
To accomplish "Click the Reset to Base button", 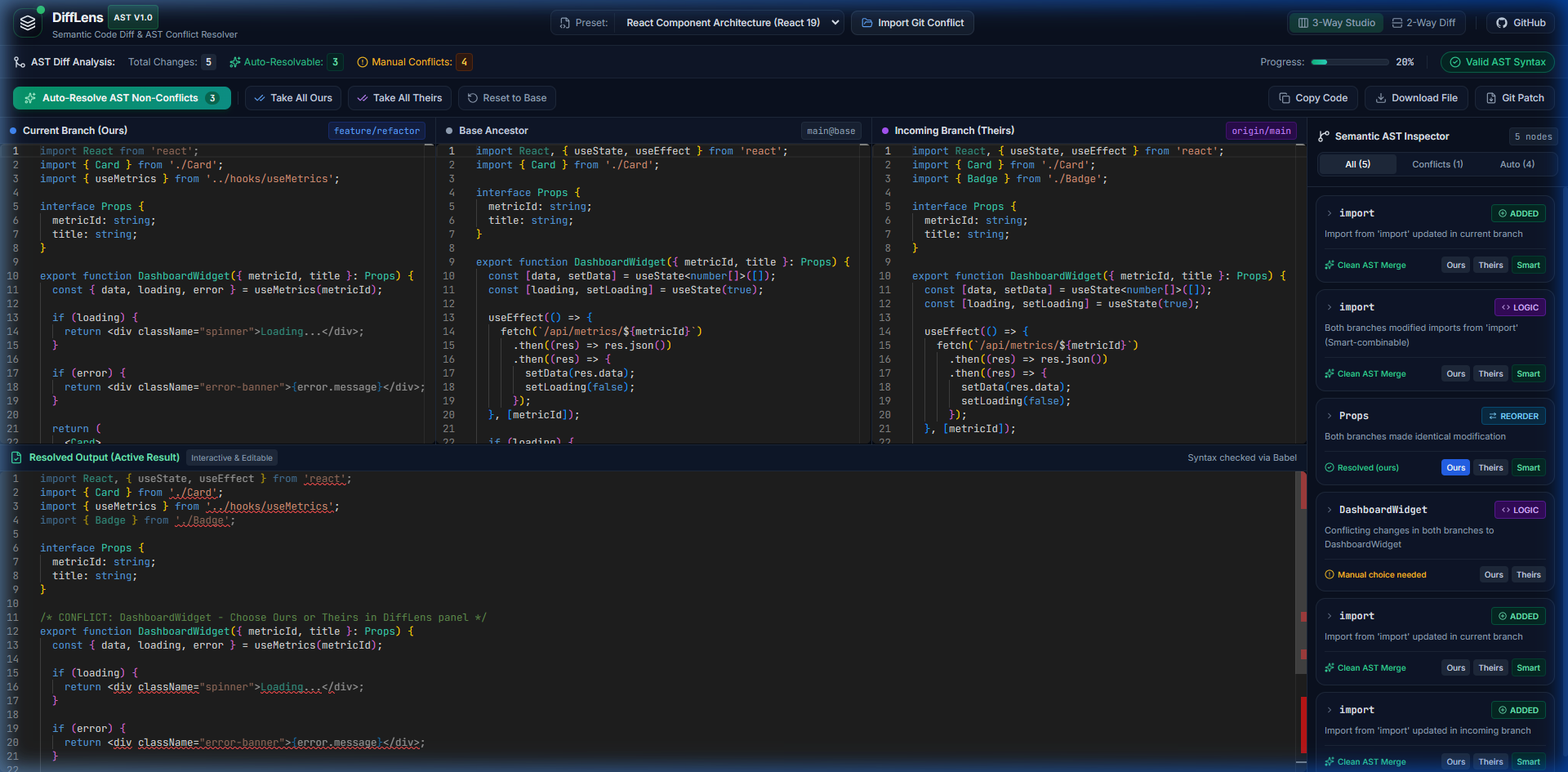I will tap(506, 98).
